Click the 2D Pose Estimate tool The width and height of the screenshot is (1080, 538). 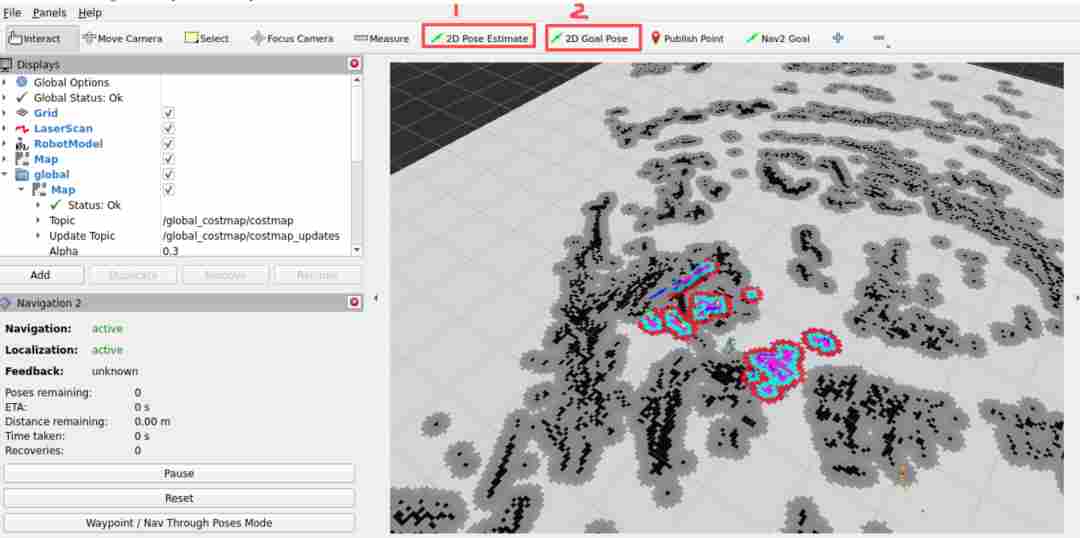click(x=479, y=38)
